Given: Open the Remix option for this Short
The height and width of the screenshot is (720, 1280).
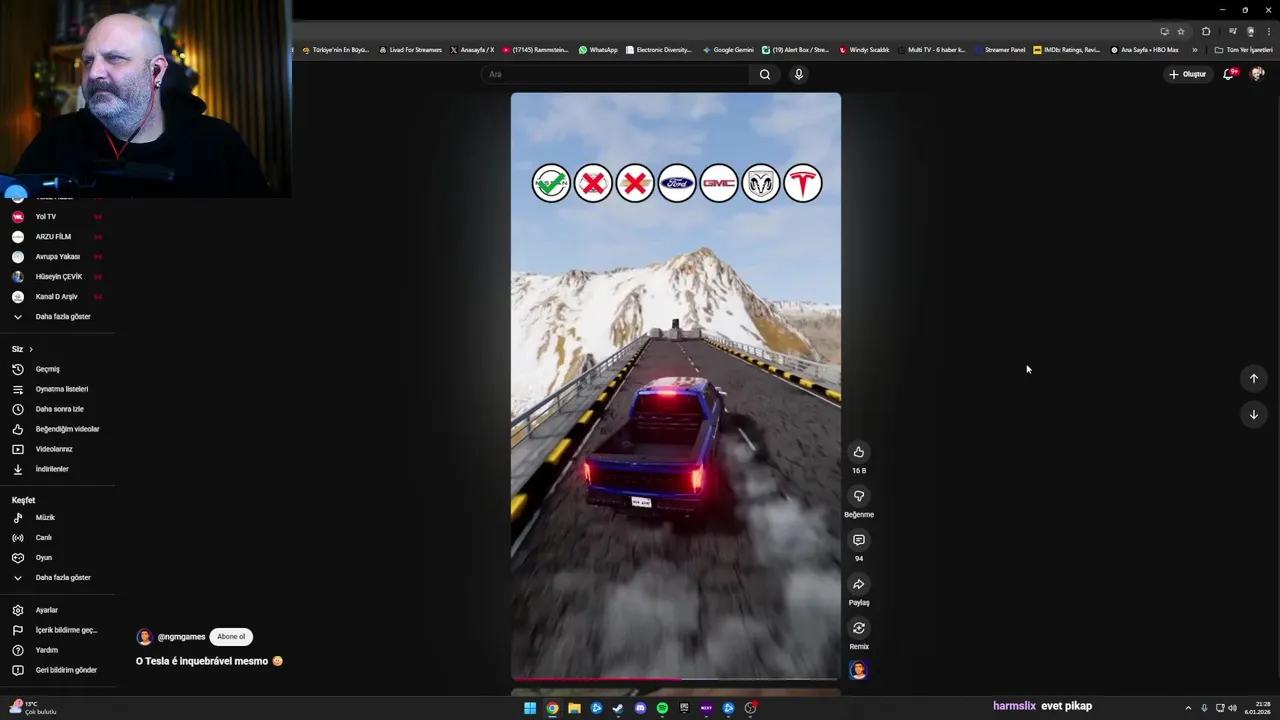Looking at the screenshot, I should (x=858, y=628).
